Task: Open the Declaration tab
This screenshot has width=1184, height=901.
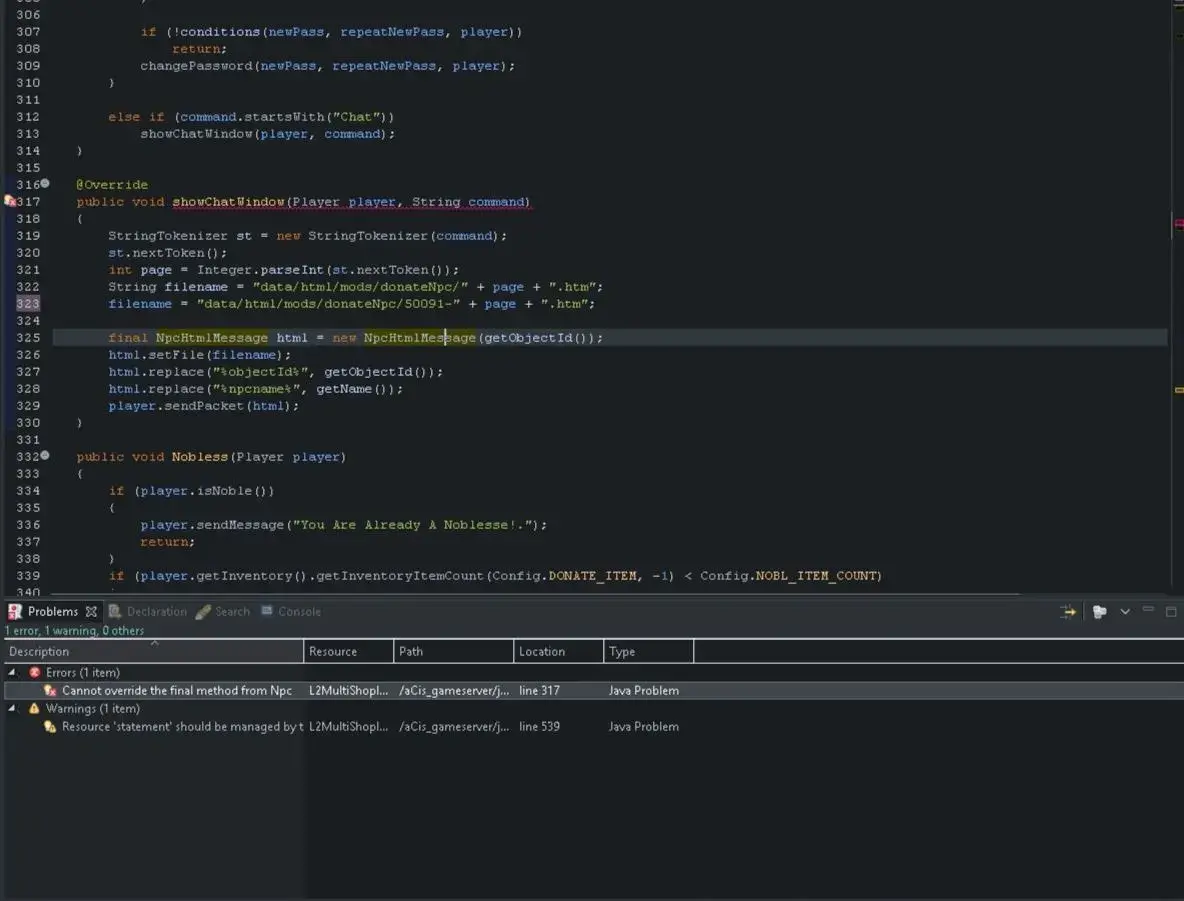Action: (x=148, y=612)
